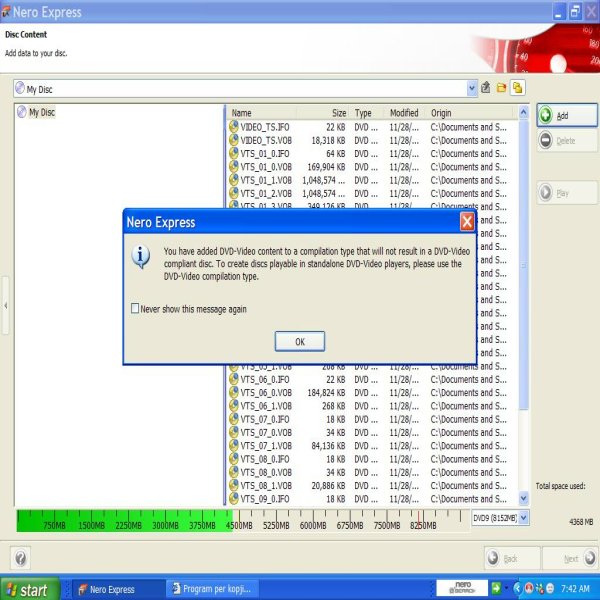Image resolution: width=600 pixels, height=600 pixels.
Task: Select the VIDEO_TS.VOB file
Action: (266, 140)
